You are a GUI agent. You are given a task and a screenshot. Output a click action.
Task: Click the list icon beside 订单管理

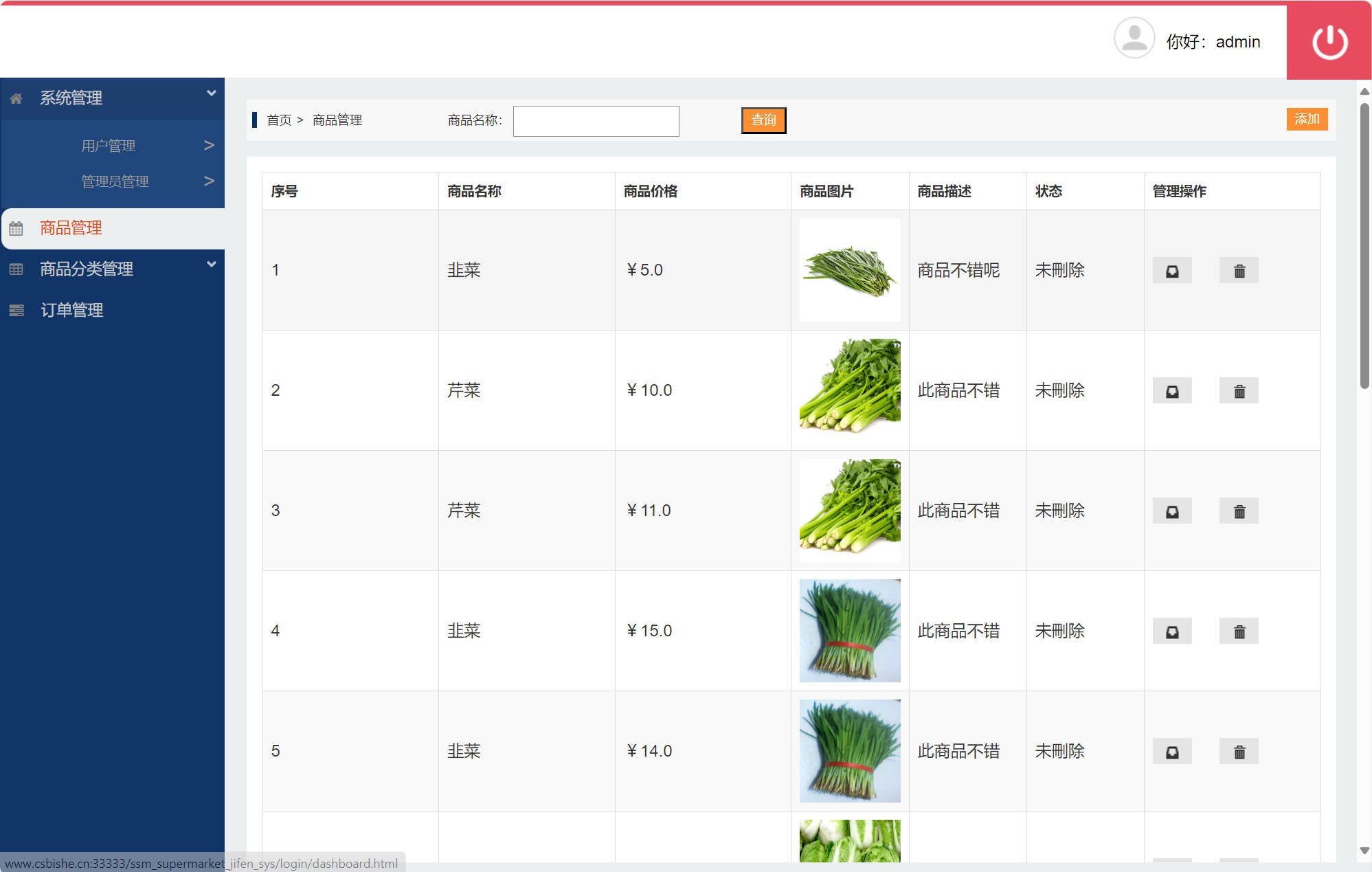pyautogui.click(x=16, y=310)
